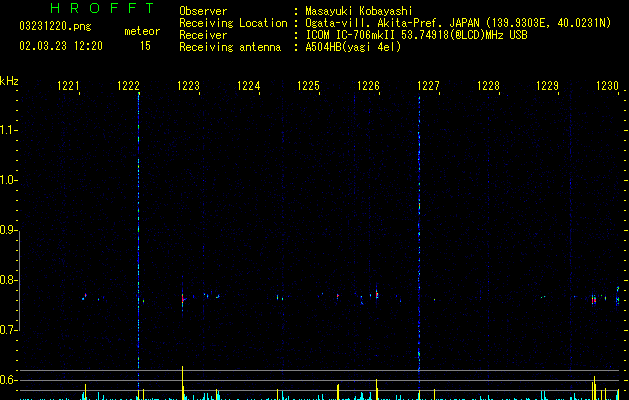Click the 0.6 frequency axis label
Screen dimensions: 629x400
(x=8, y=380)
